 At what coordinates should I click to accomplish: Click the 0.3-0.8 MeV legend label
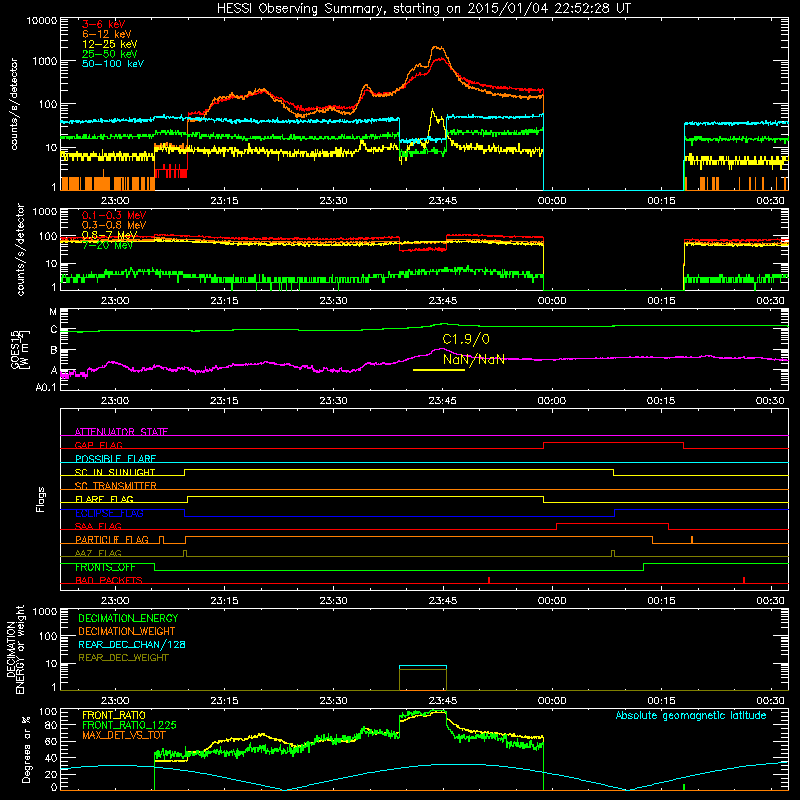114,225
